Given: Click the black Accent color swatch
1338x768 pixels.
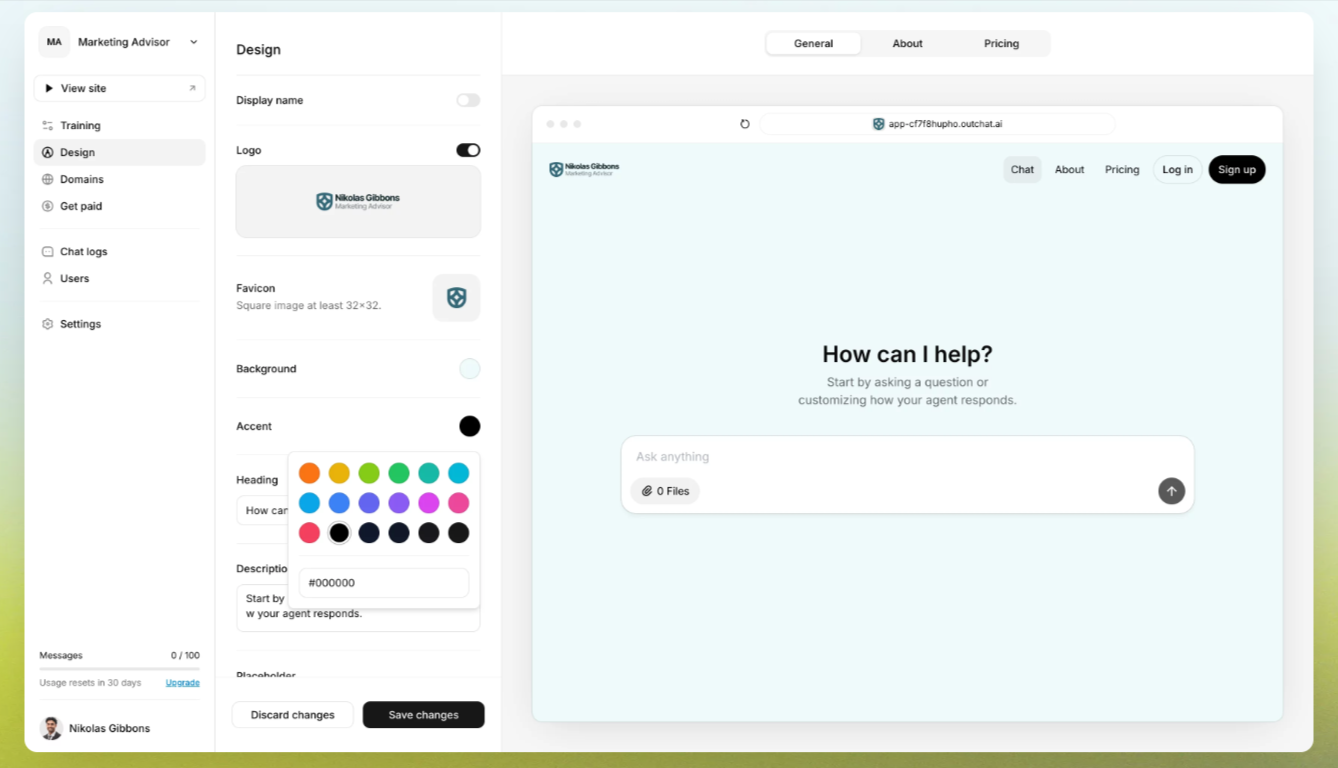Looking at the screenshot, I should (x=469, y=426).
